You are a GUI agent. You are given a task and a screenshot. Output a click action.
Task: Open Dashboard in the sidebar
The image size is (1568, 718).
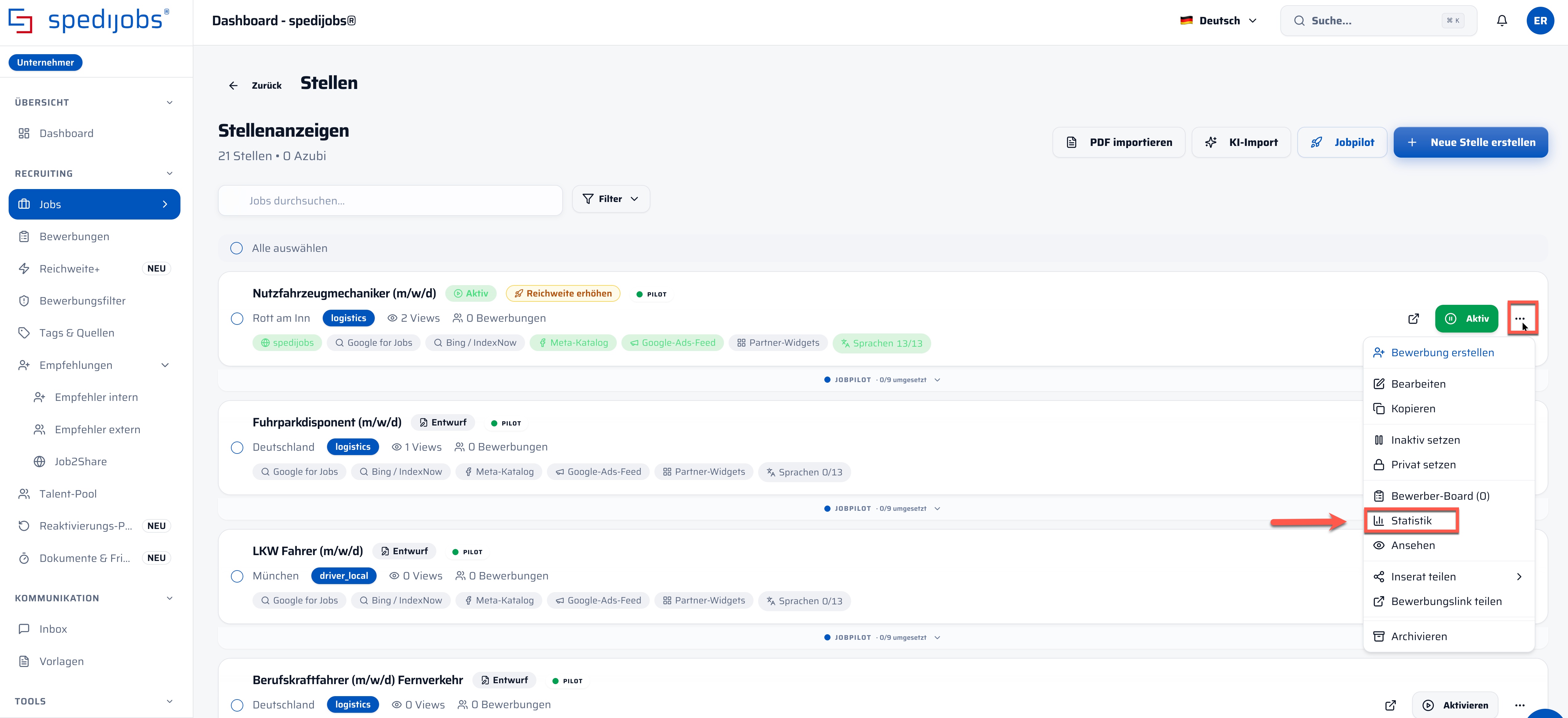coord(94,133)
